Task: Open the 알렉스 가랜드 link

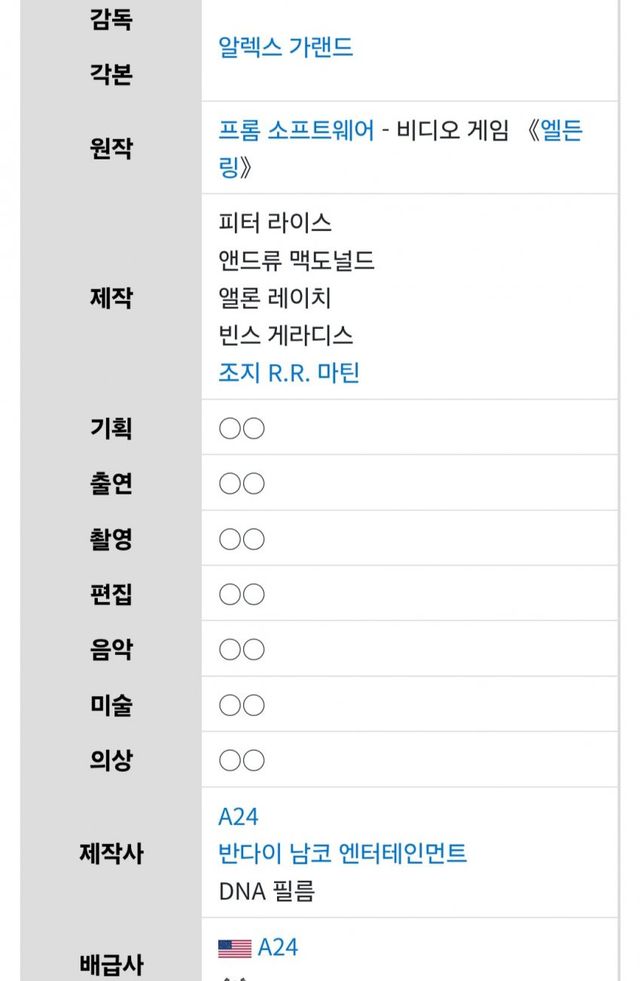Action: tap(286, 47)
